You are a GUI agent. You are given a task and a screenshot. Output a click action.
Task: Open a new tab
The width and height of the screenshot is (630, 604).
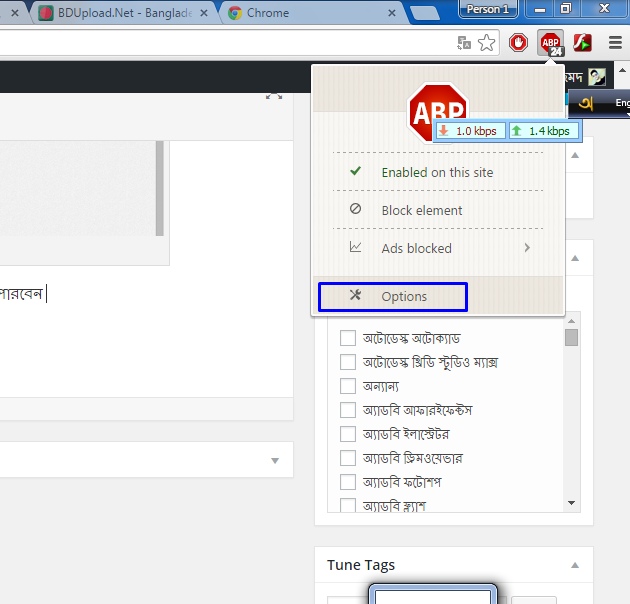pos(425,13)
